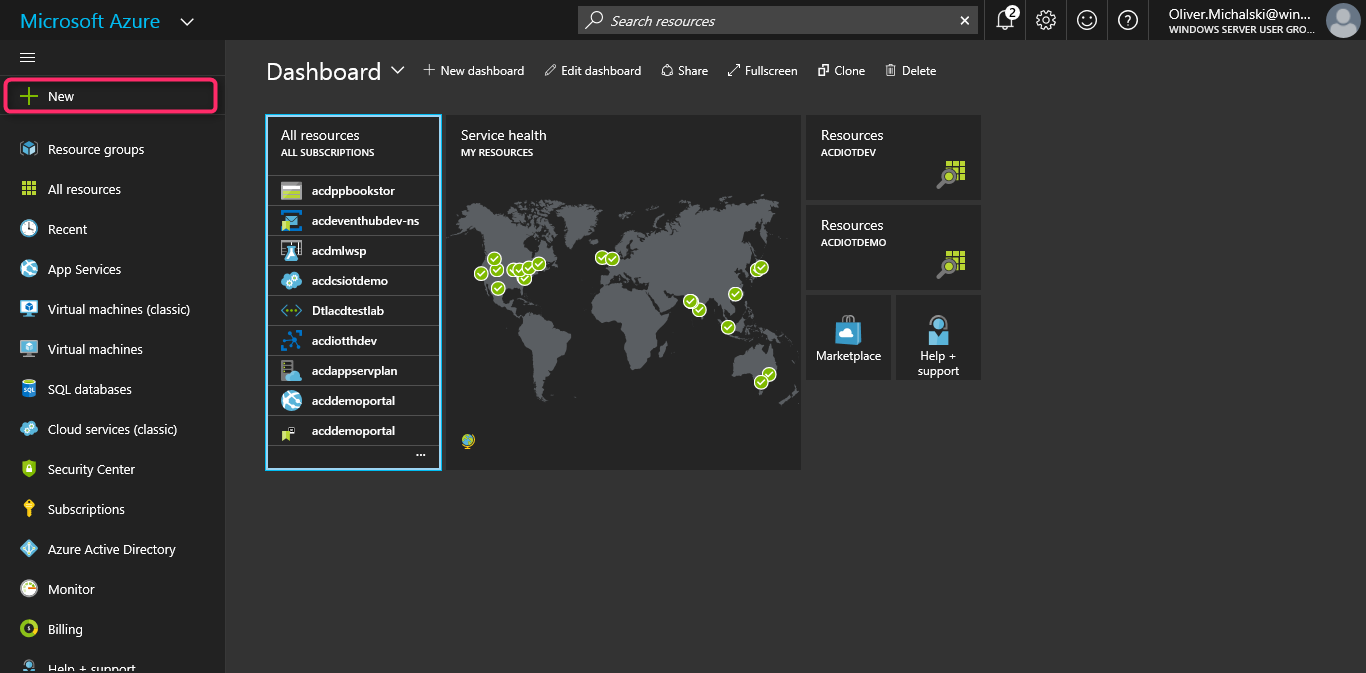The height and width of the screenshot is (673, 1366).
Task: Click the Azure Active Directory icon
Action: pos(29,549)
